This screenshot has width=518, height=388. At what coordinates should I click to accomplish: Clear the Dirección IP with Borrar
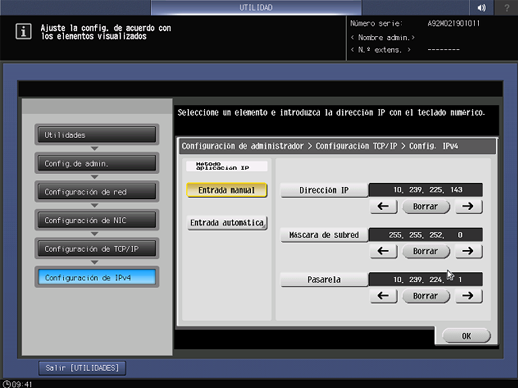pyautogui.click(x=426, y=206)
